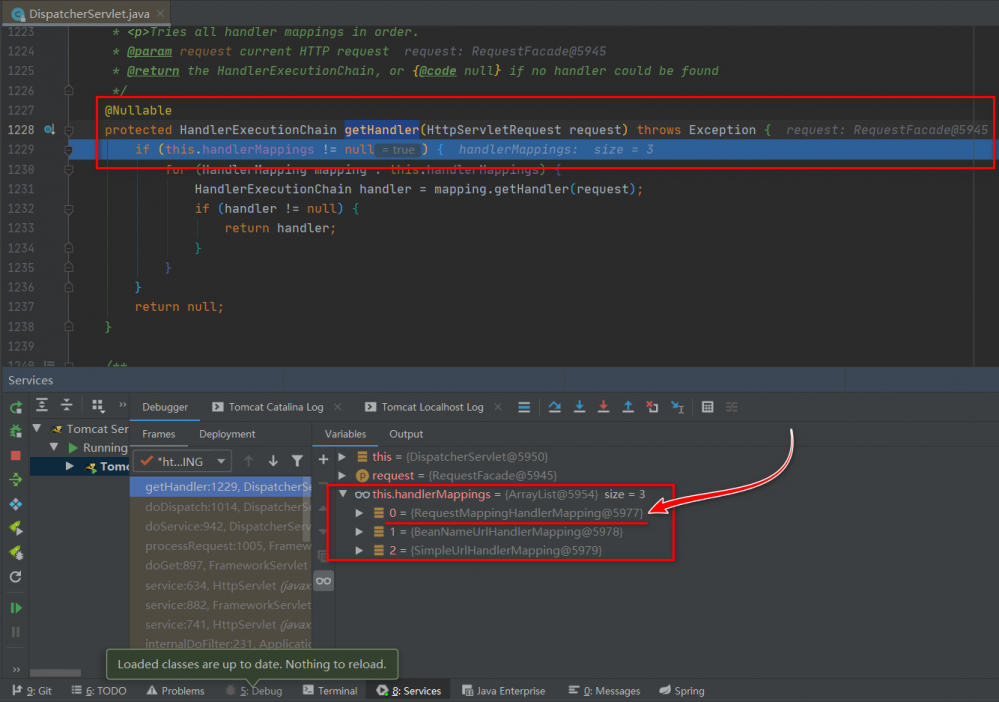Toggle the breakpoint at line 1228
Screen dimensions: 999x702
pos(50,130)
